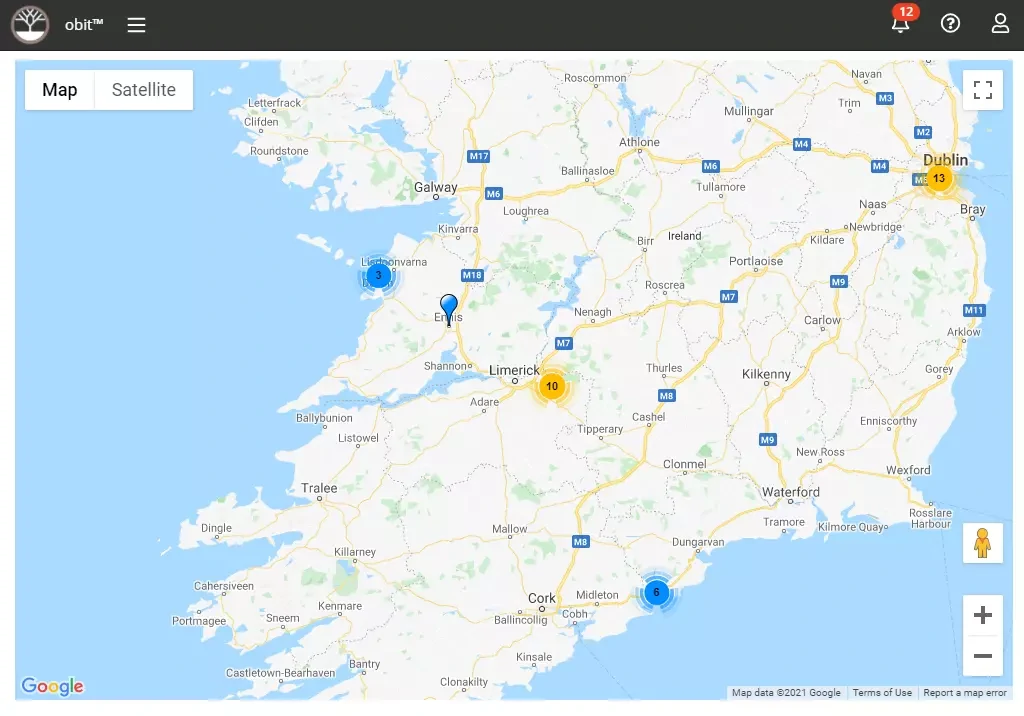Open the help question mark icon

click(950, 24)
